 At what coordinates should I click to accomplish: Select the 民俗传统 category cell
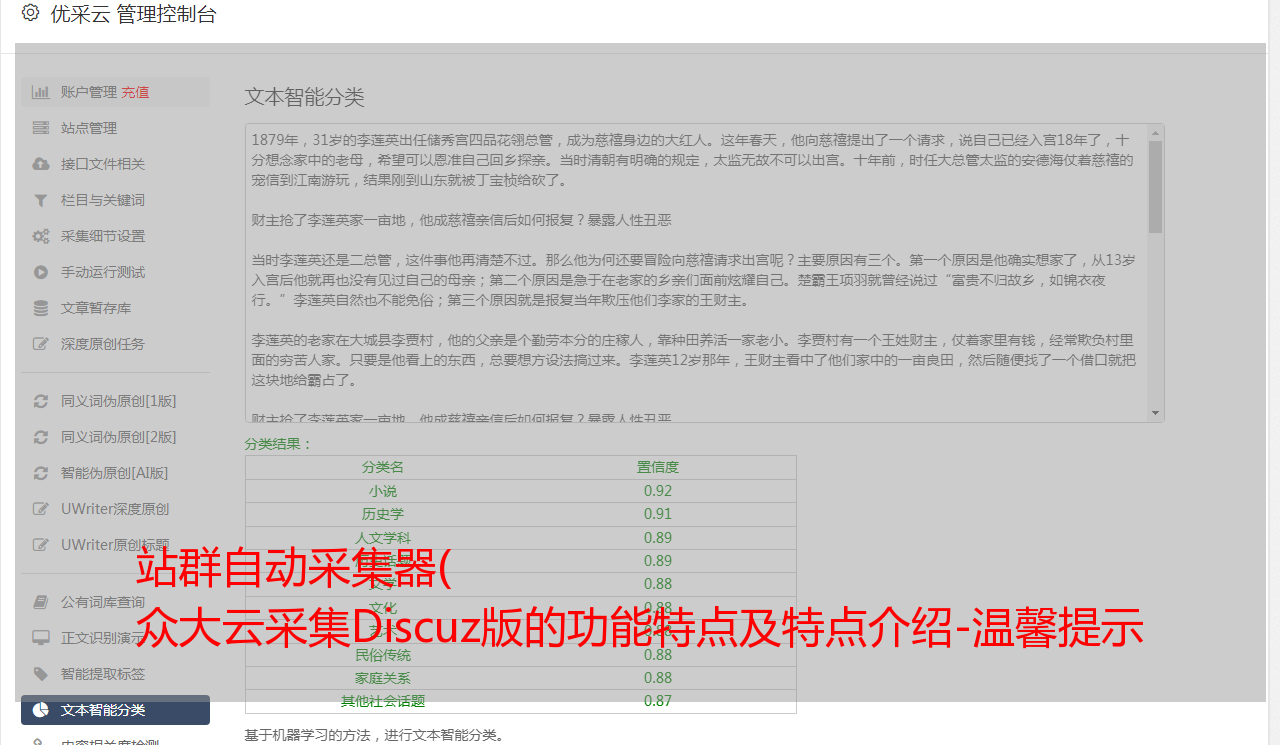tap(383, 655)
